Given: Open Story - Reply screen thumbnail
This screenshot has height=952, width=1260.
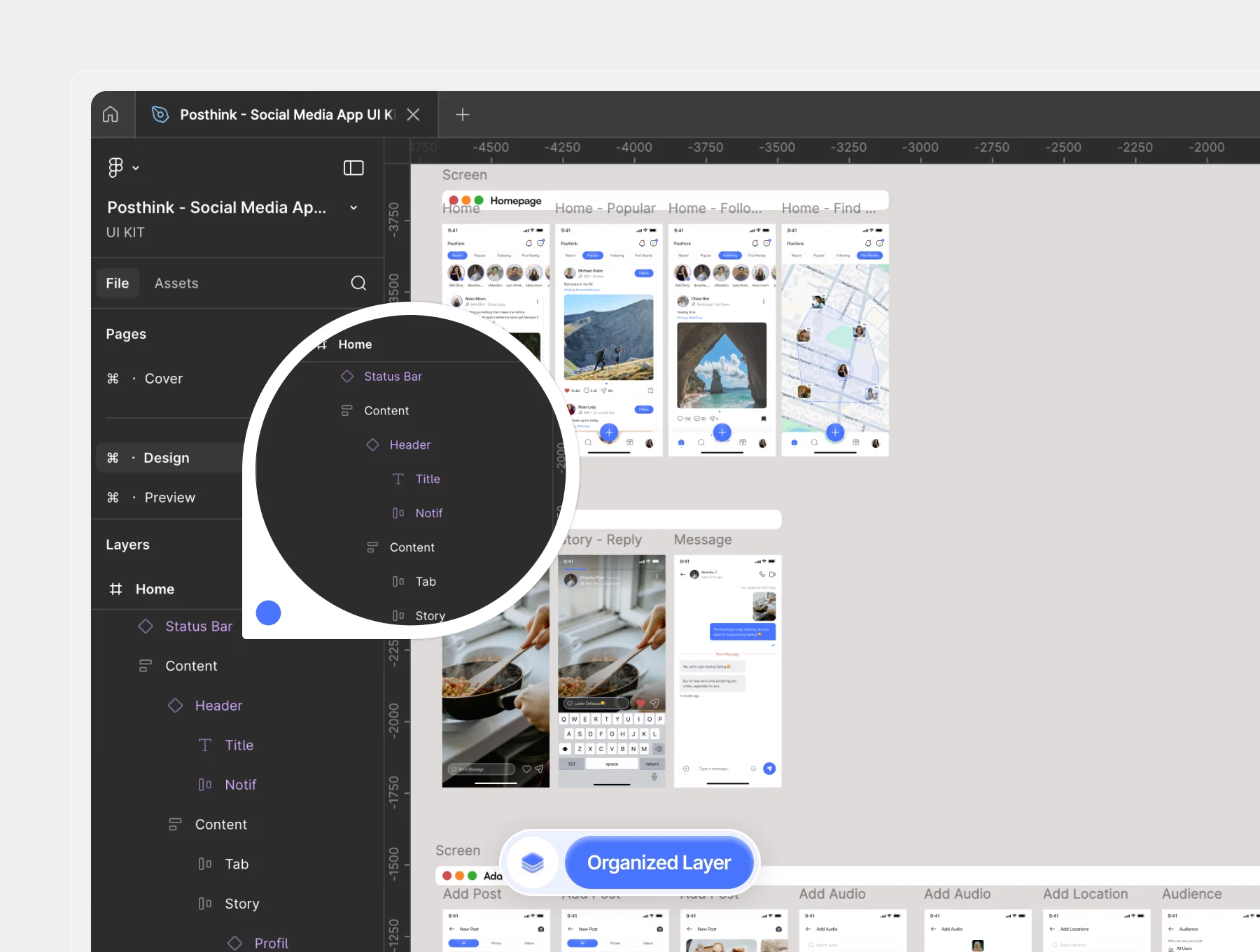Looking at the screenshot, I should [612, 671].
